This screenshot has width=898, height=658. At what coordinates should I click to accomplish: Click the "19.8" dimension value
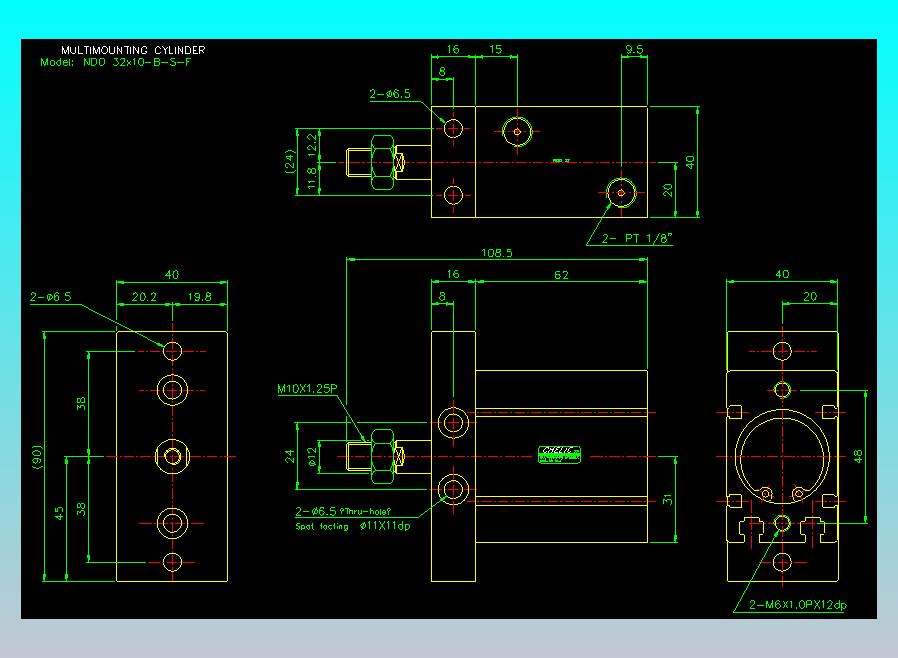(x=199, y=297)
